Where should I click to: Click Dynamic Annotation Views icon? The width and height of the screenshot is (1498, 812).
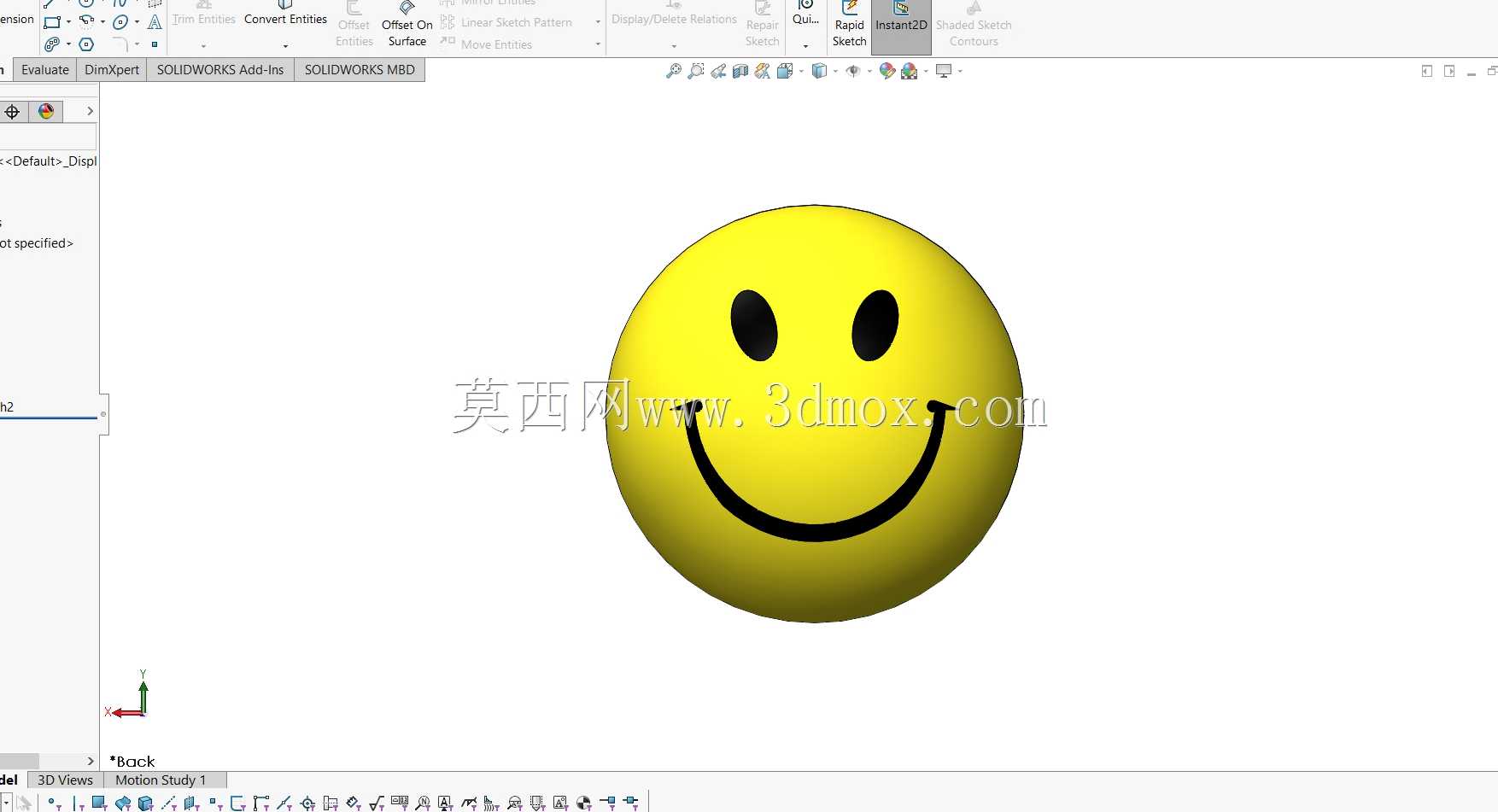click(x=763, y=71)
